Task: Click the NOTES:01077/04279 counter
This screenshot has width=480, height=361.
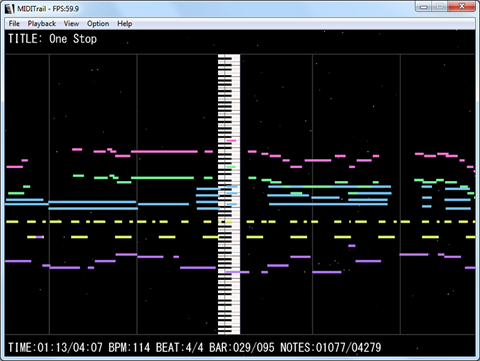Action: click(x=330, y=348)
